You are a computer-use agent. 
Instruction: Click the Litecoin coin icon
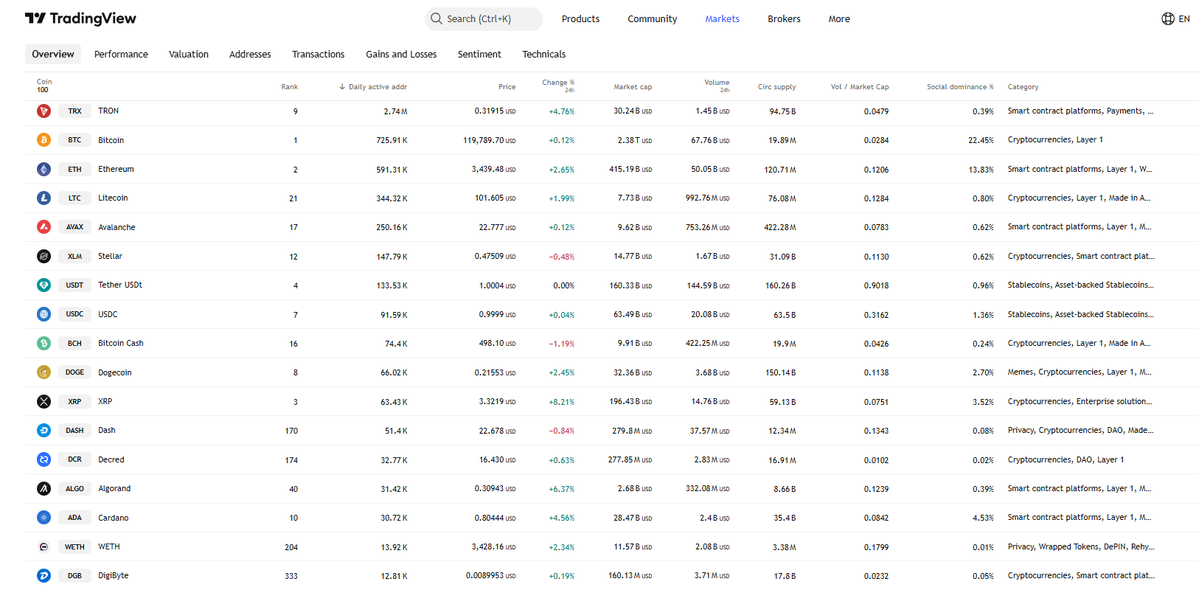[x=44, y=198]
